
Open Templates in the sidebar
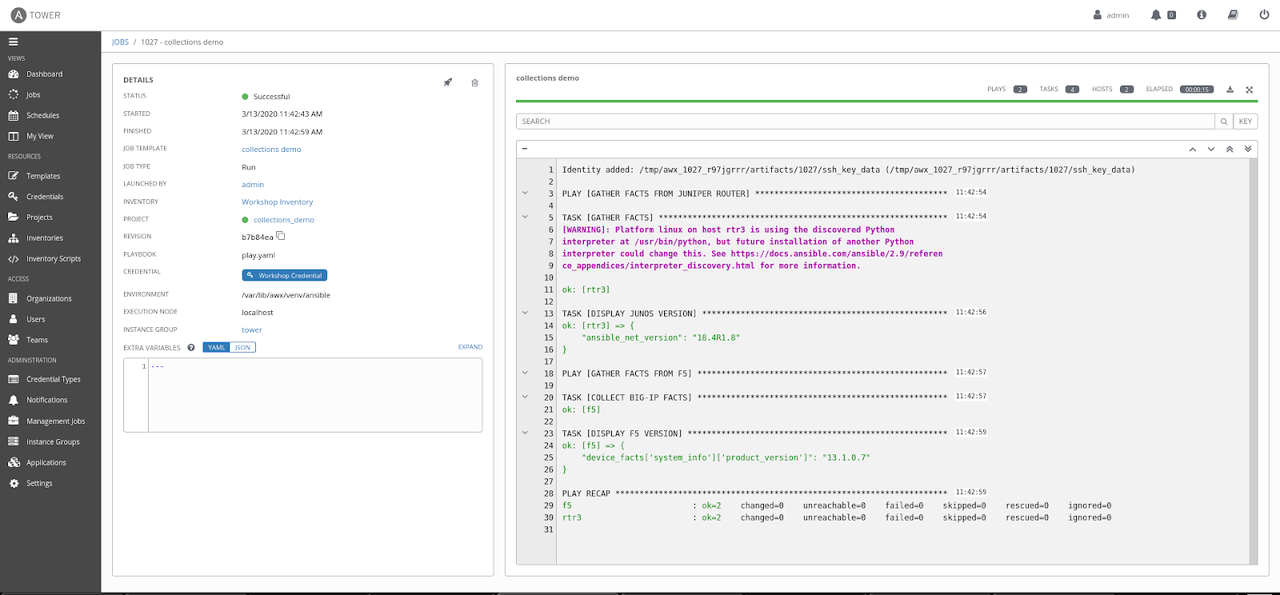pyautogui.click(x=43, y=176)
